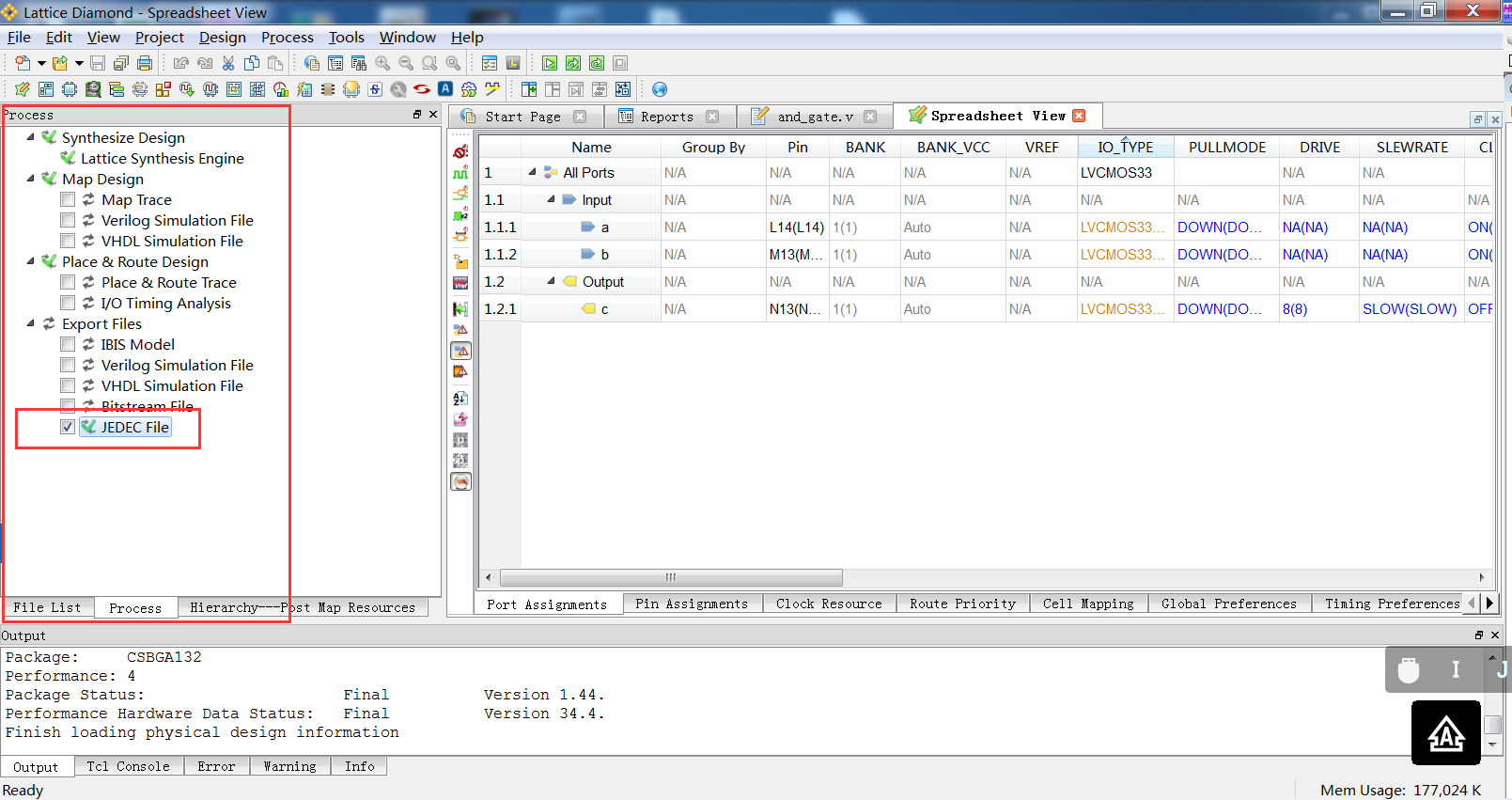1512x800 pixels.
Task: Switch to the and_gate.v tab
Action: tap(814, 117)
